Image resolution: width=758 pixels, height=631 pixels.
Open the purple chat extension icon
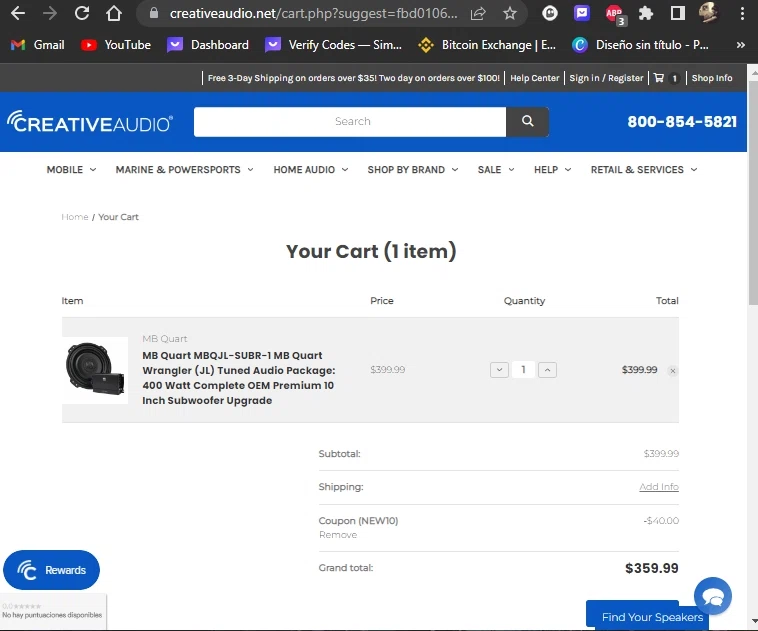pyautogui.click(x=582, y=13)
